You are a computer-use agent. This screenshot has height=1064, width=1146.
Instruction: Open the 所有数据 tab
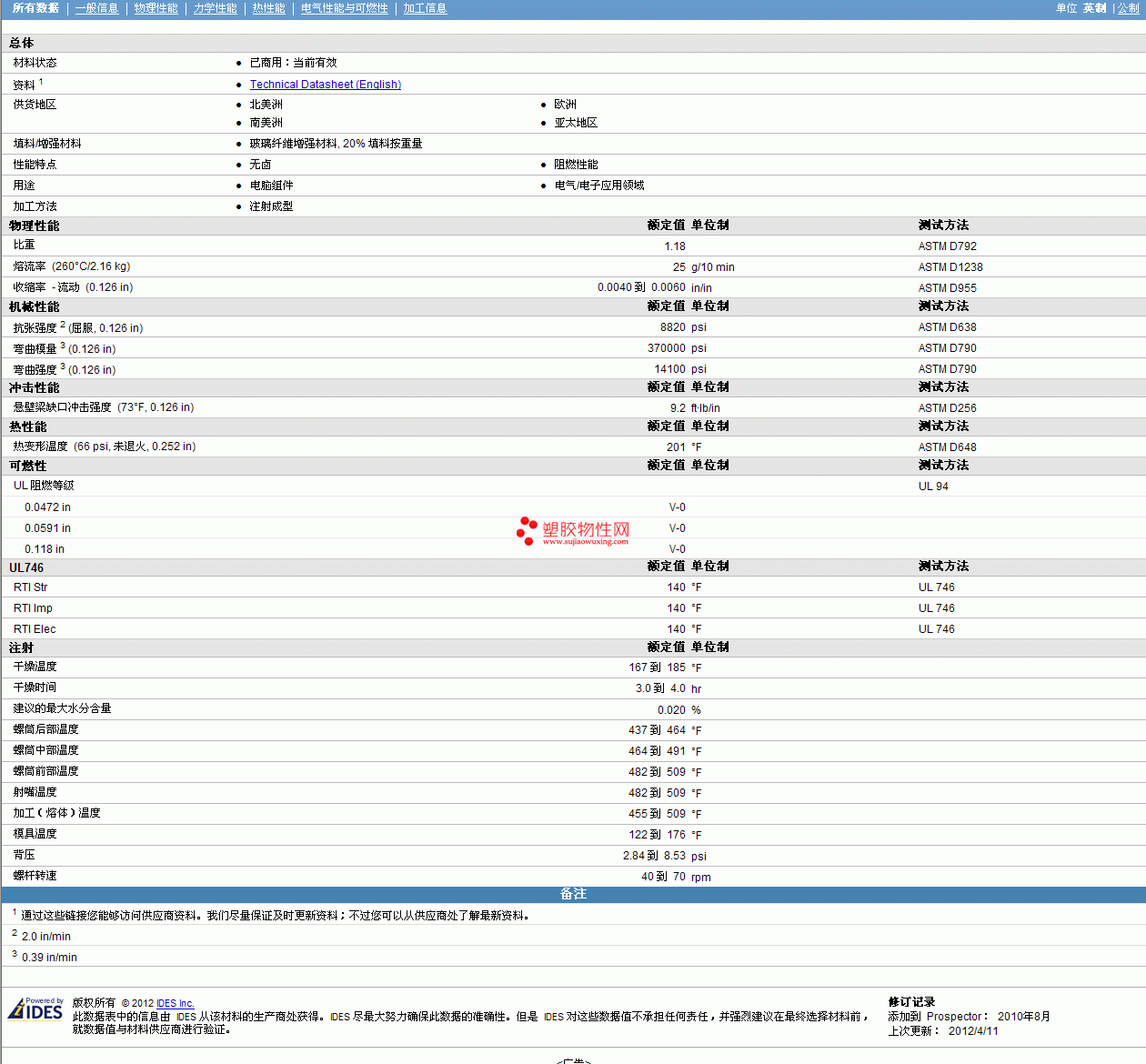point(35,8)
